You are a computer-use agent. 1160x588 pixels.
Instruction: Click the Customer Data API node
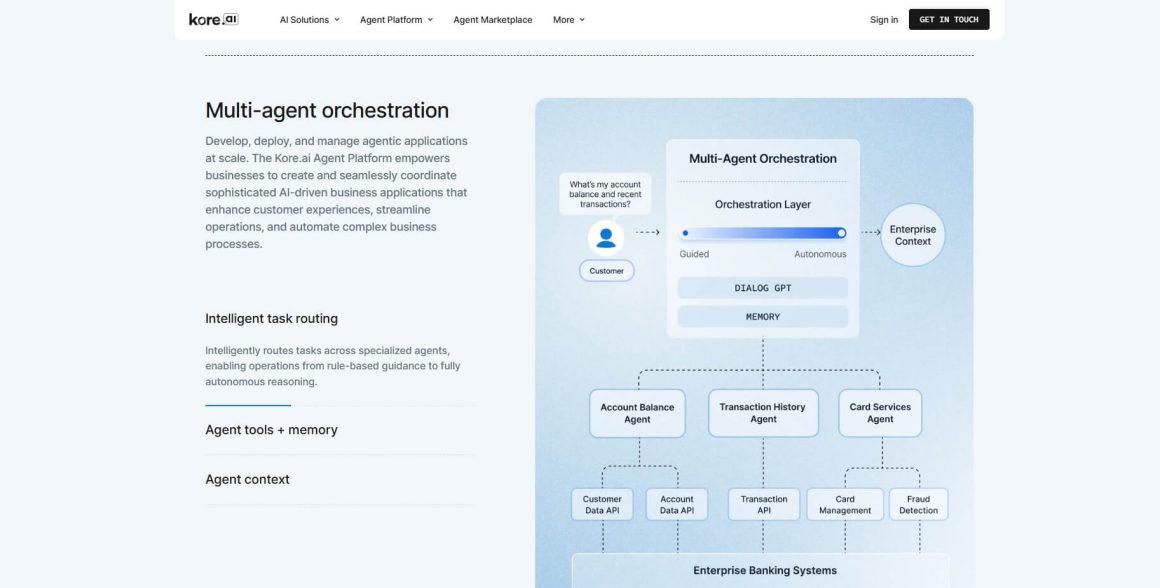pyautogui.click(x=602, y=505)
